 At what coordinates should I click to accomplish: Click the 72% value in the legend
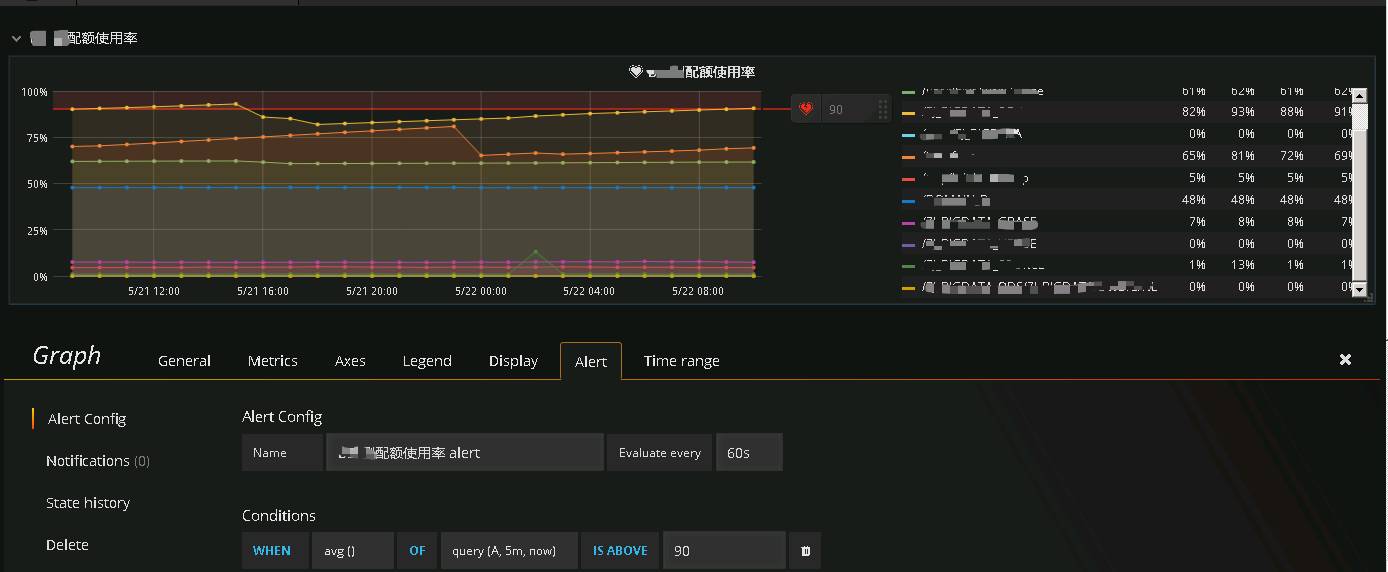[1292, 156]
